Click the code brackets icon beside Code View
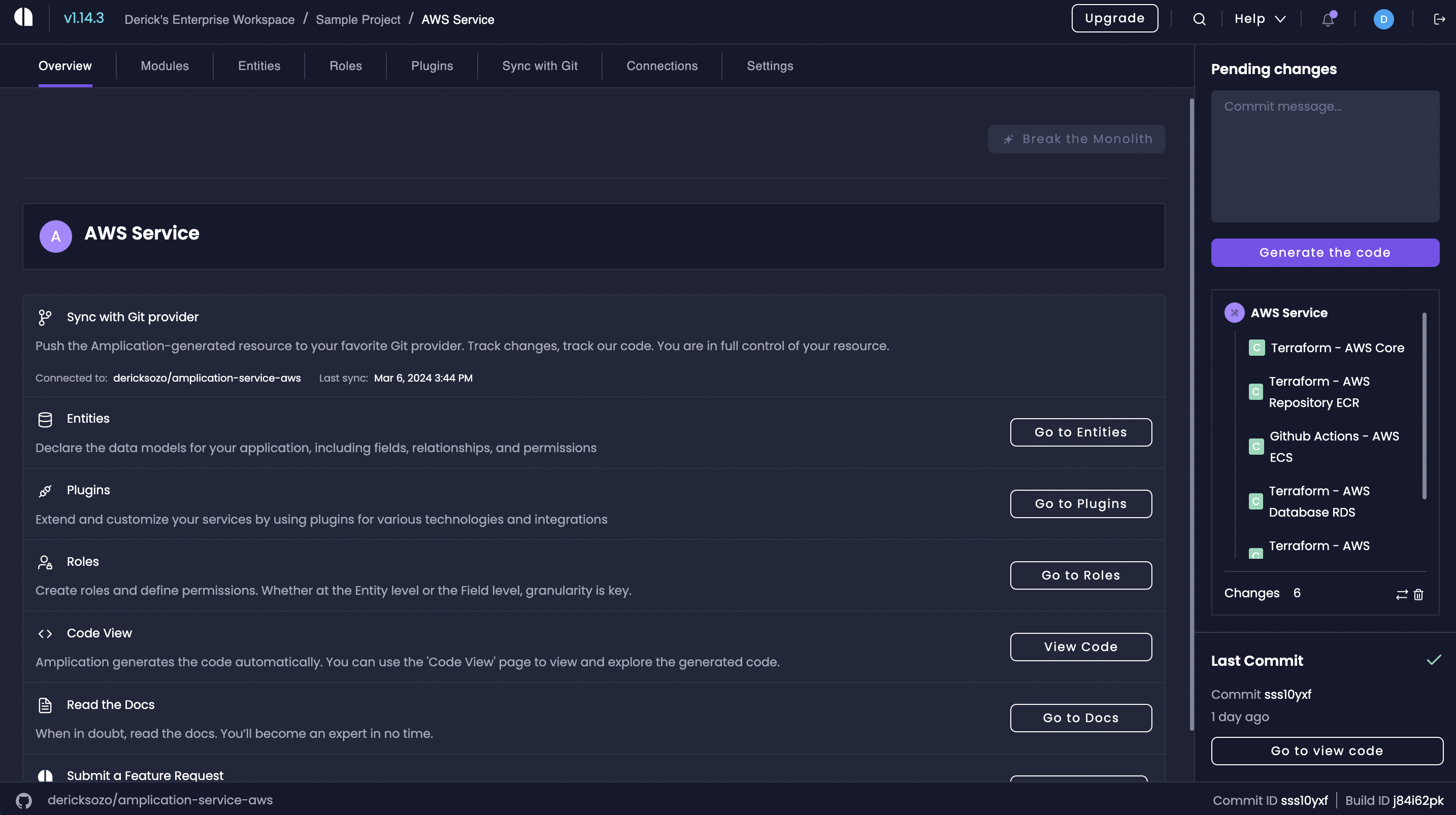Screen dimensions: 1456x815 pos(45,633)
